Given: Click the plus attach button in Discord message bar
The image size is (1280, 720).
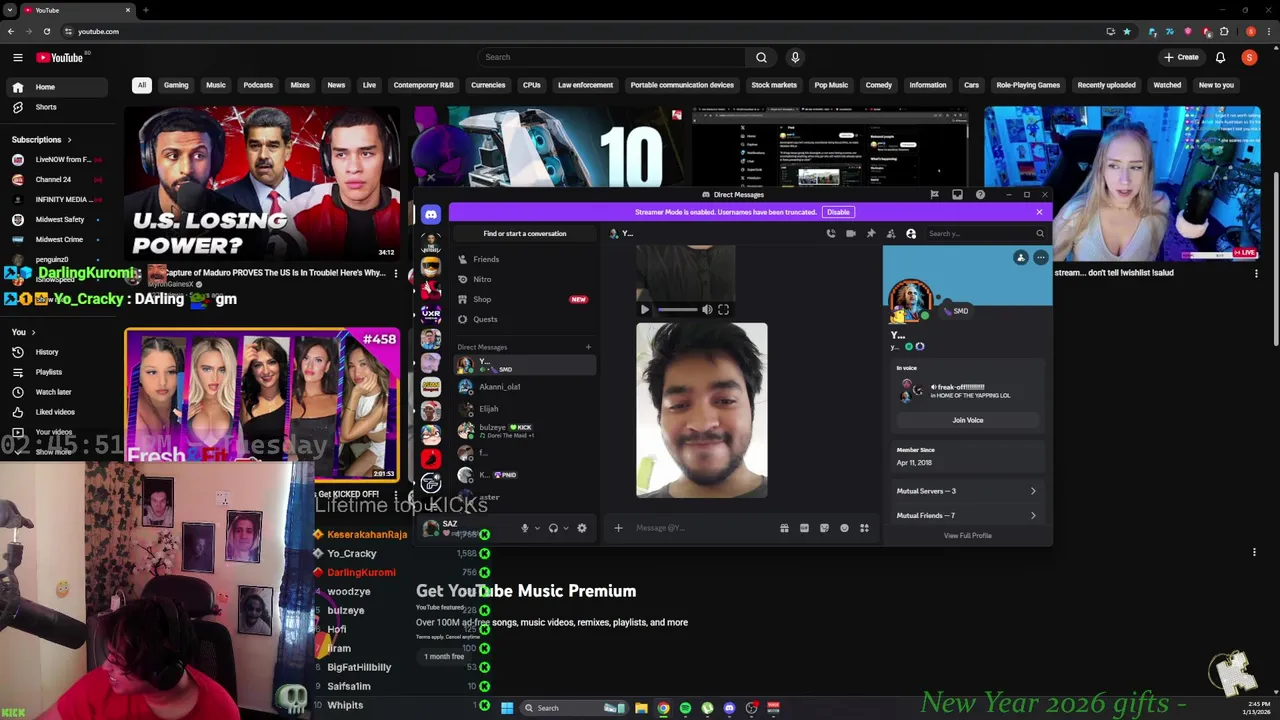Looking at the screenshot, I should coord(618,528).
